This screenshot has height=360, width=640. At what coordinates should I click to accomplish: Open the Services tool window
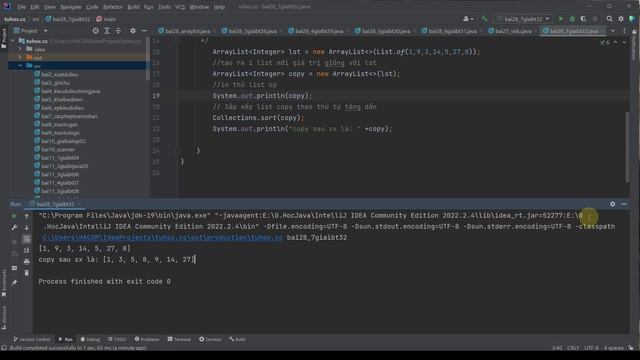click(x=210, y=339)
